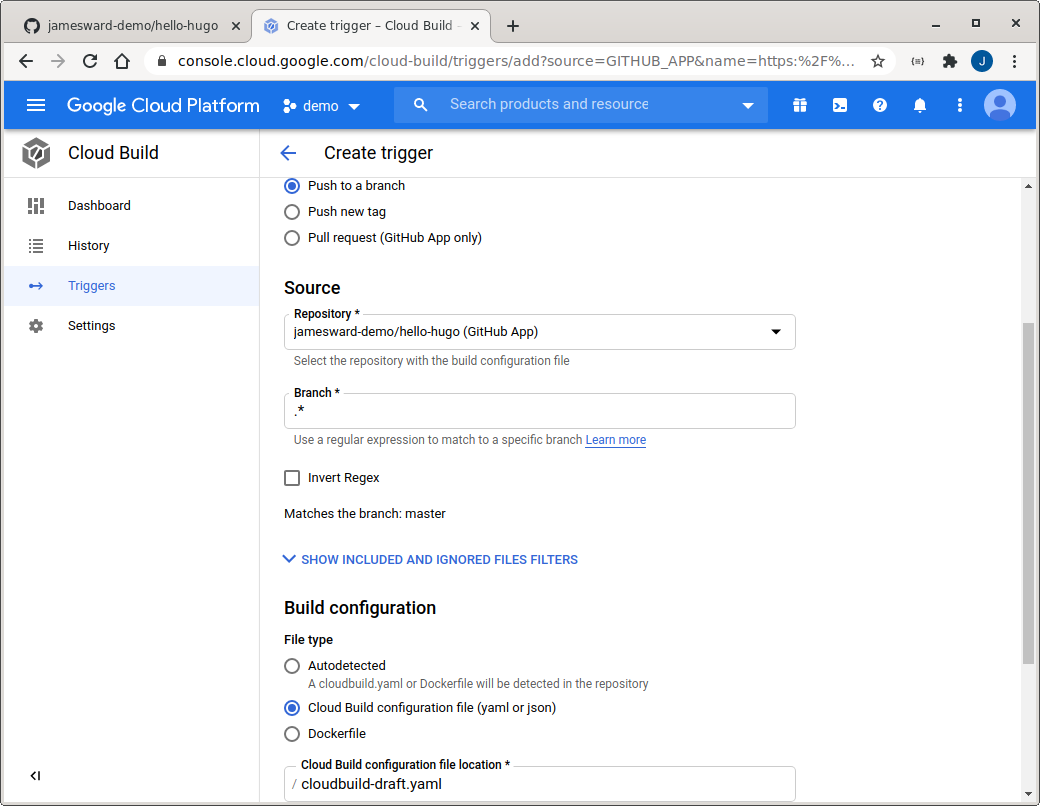Go to History in sidebar
This screenshot has width=1040, height=806.
pos(88,246)
